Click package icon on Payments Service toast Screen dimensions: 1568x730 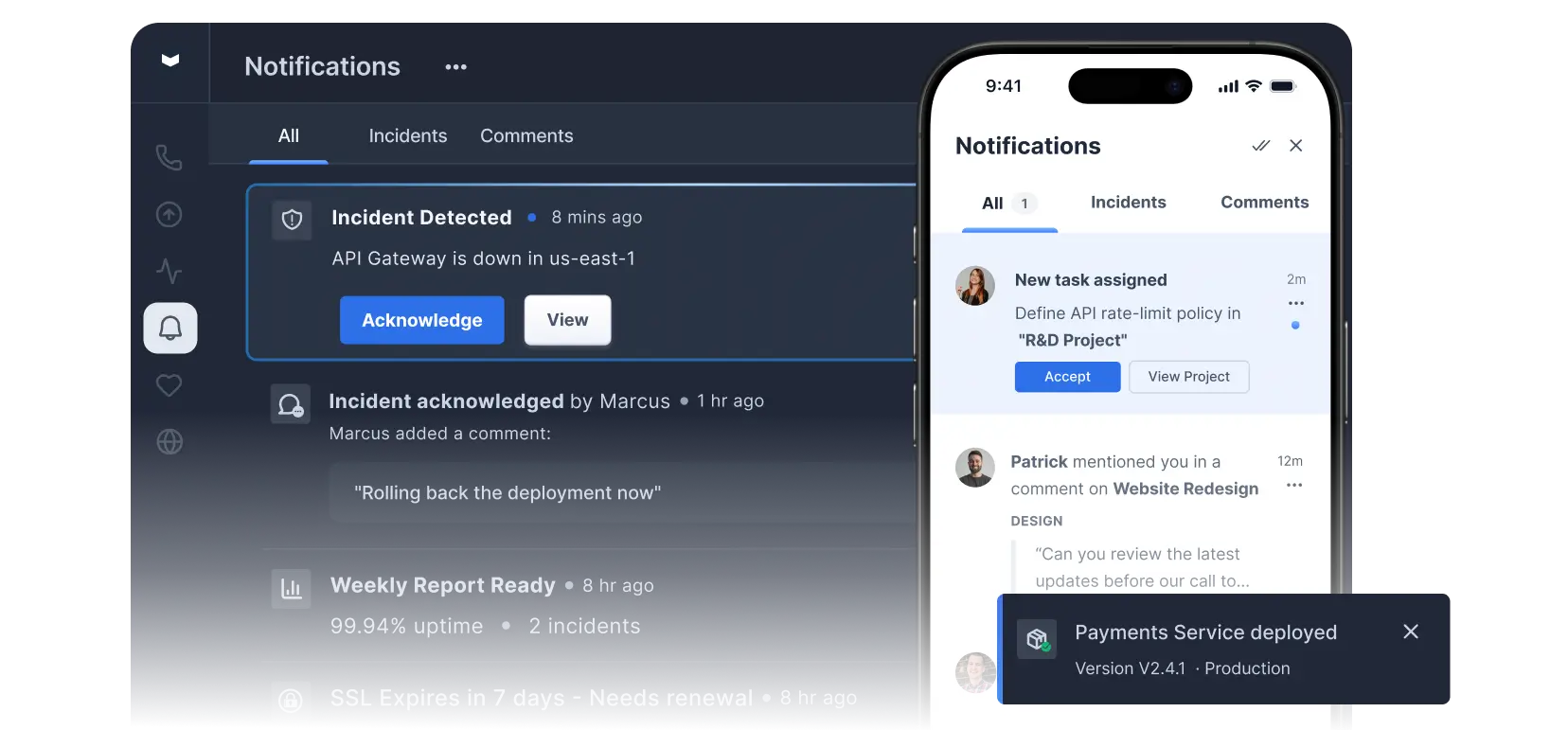tap(1037, 639)
